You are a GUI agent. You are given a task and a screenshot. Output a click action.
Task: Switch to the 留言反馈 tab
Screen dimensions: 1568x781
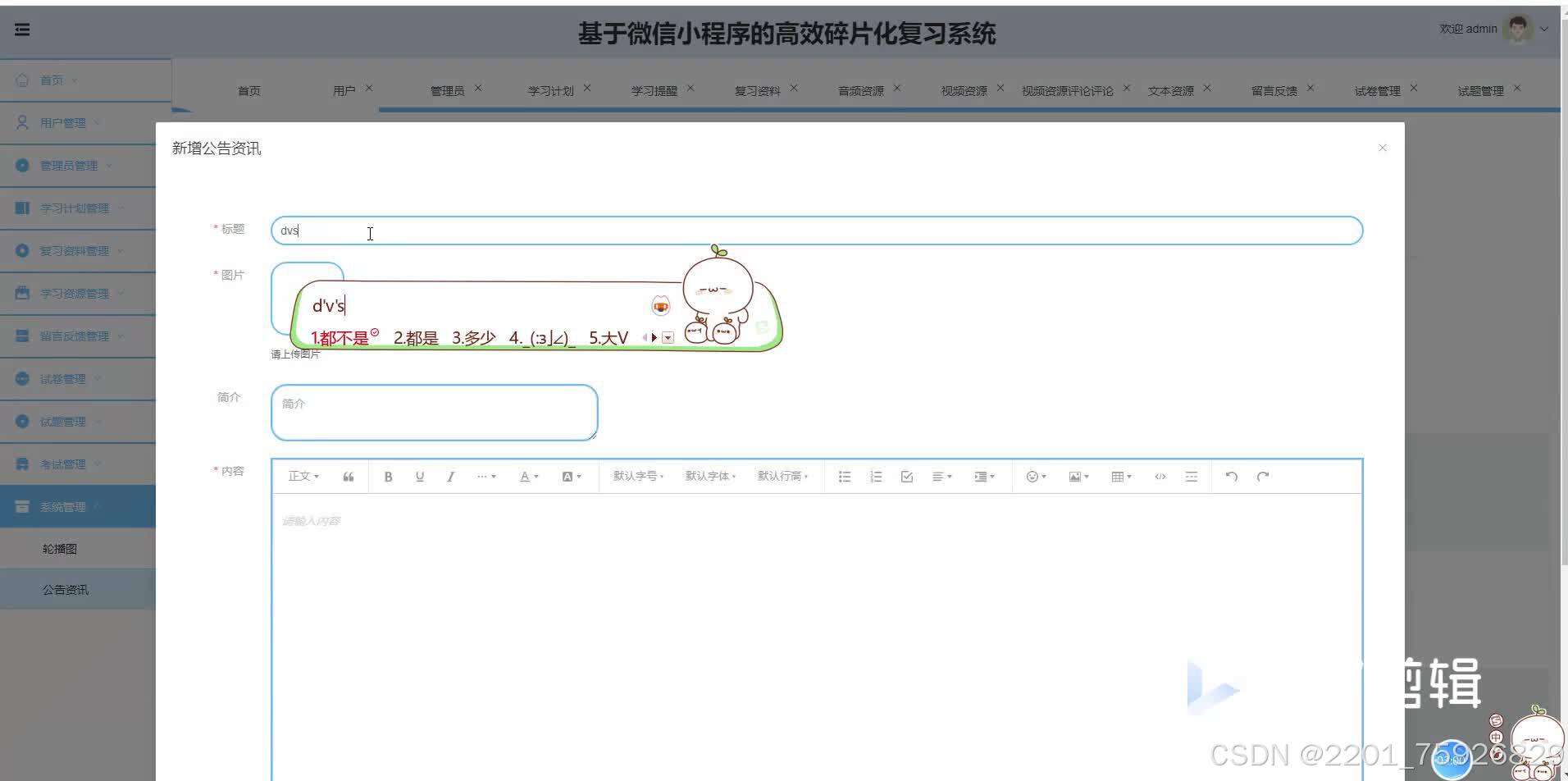pyautogui.click(x=1274, y=90)
